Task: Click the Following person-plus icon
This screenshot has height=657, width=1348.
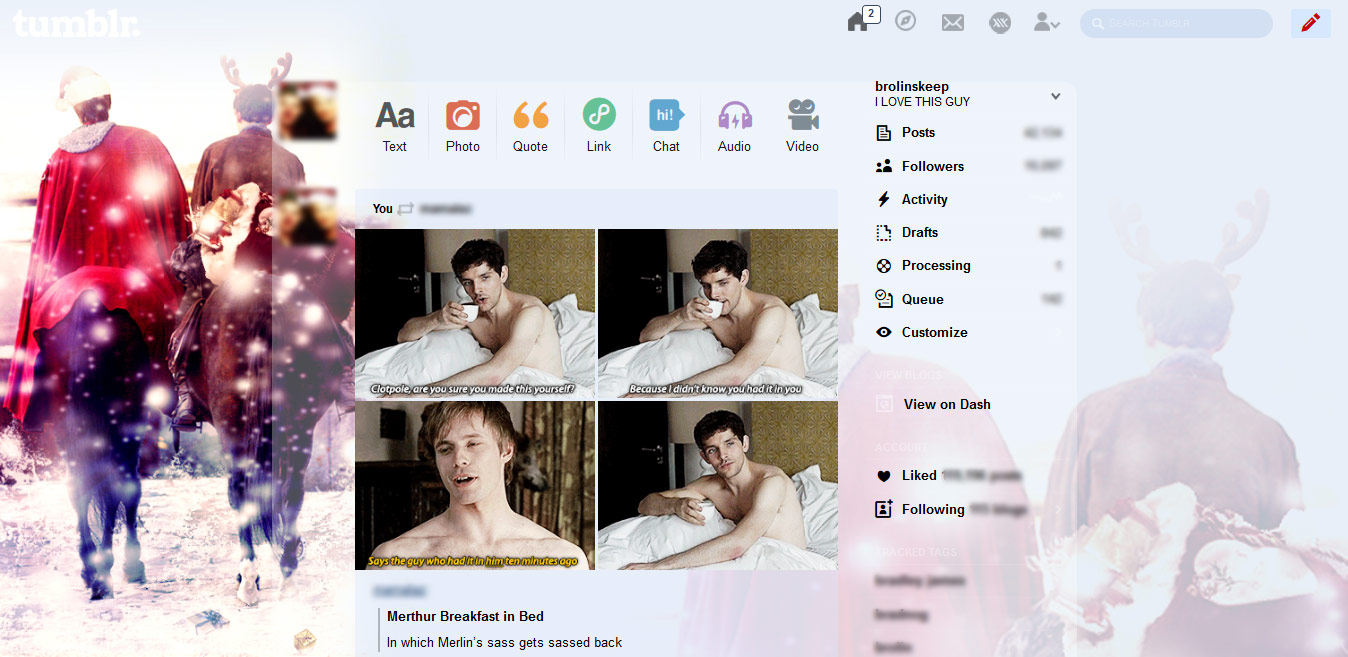Action: [883, 509]
